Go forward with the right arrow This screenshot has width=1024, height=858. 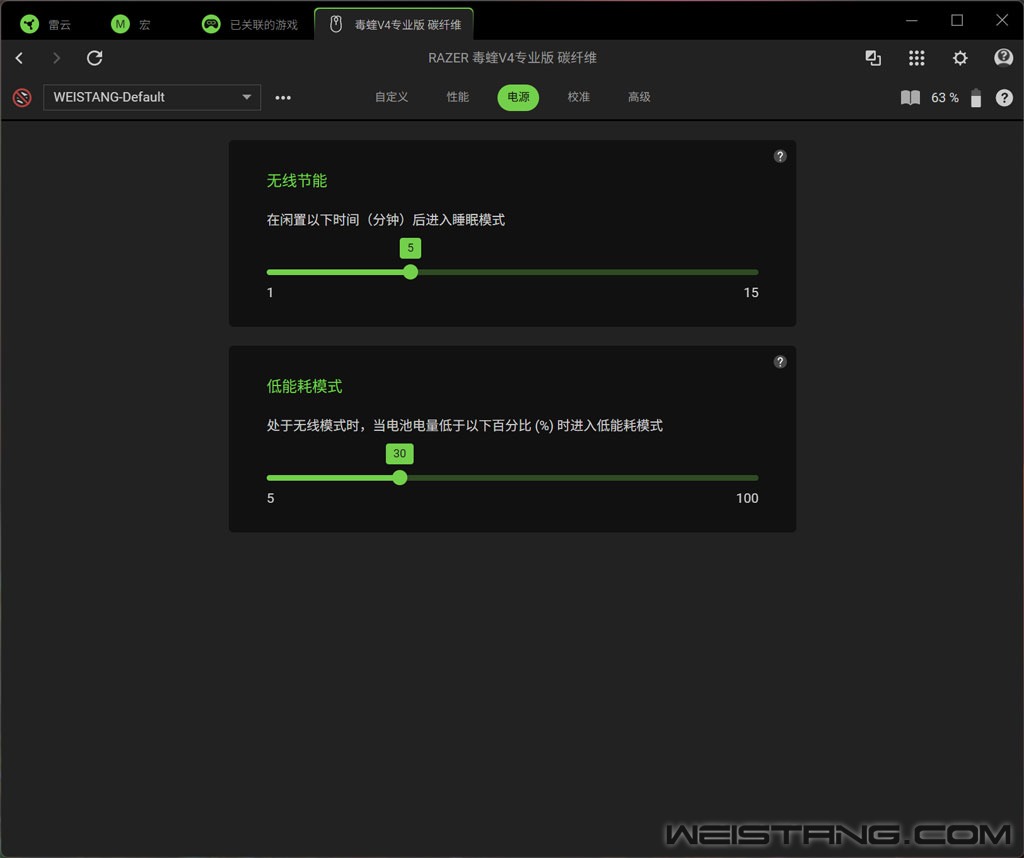(x=56, y=58)
